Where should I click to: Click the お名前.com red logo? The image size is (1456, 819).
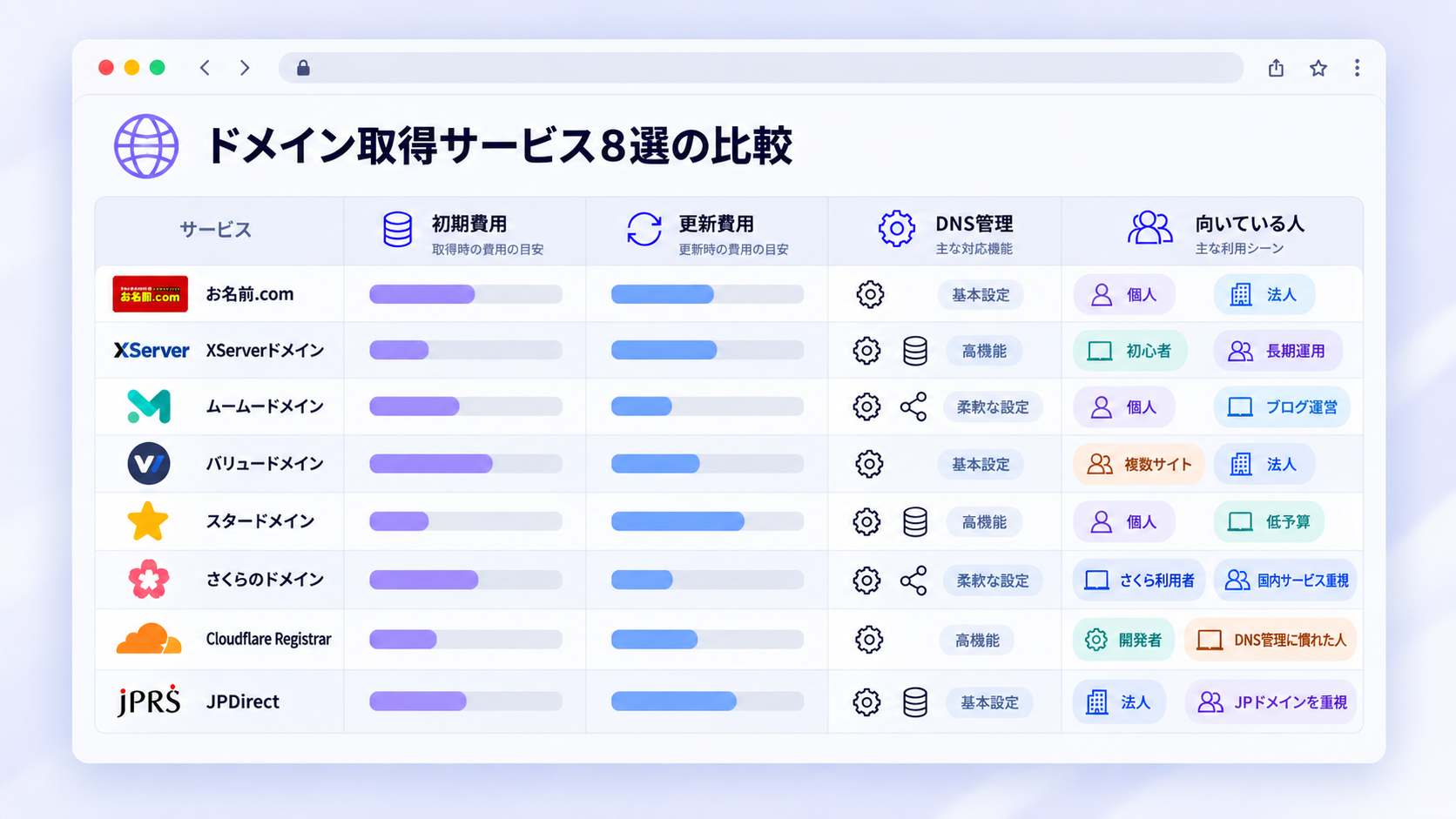[150, 294]
